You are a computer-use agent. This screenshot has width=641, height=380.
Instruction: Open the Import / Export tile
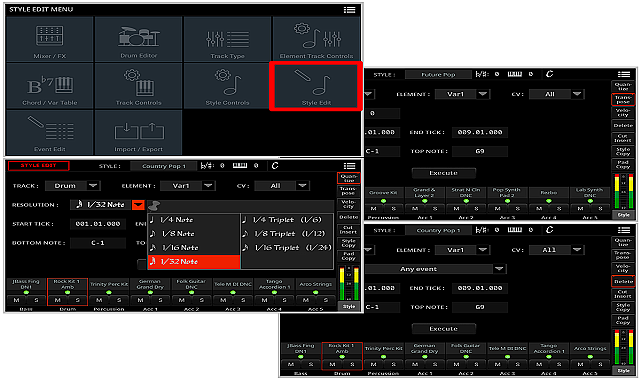(x=139, y=132)
